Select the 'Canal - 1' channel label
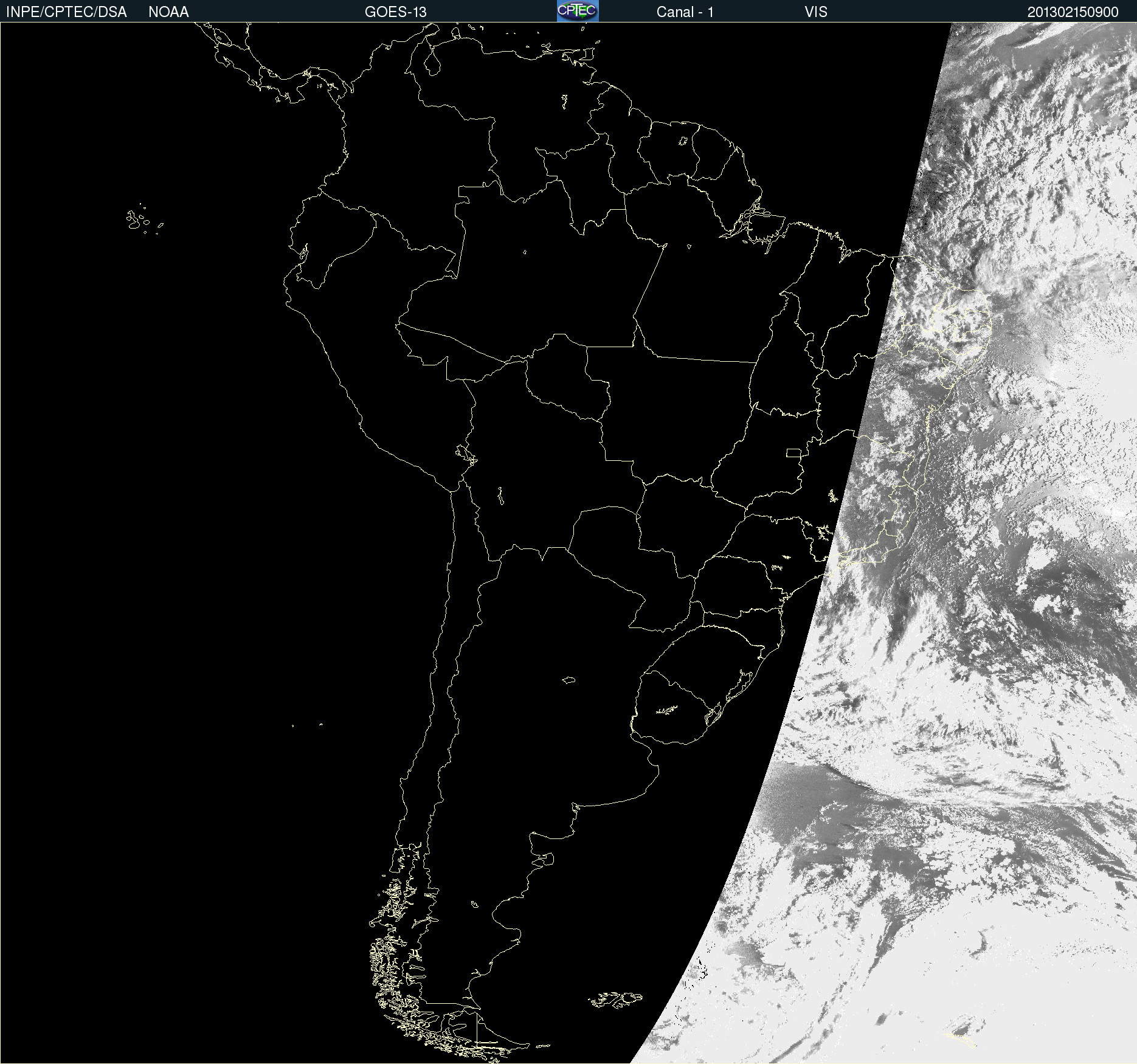The width and height of the screenshot is (1137, 1064). 685,12
